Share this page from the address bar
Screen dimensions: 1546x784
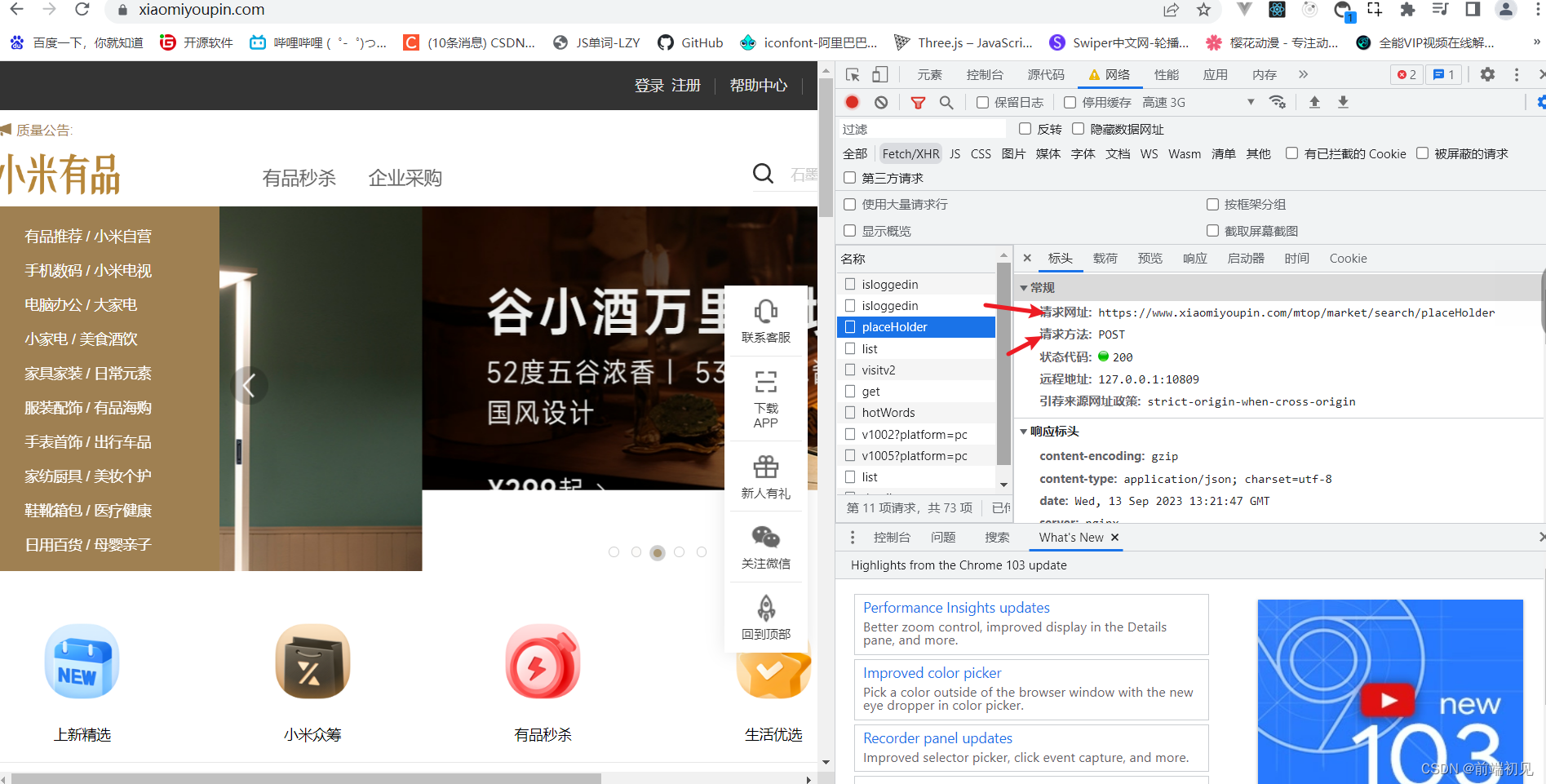(x=1172, y=10)
